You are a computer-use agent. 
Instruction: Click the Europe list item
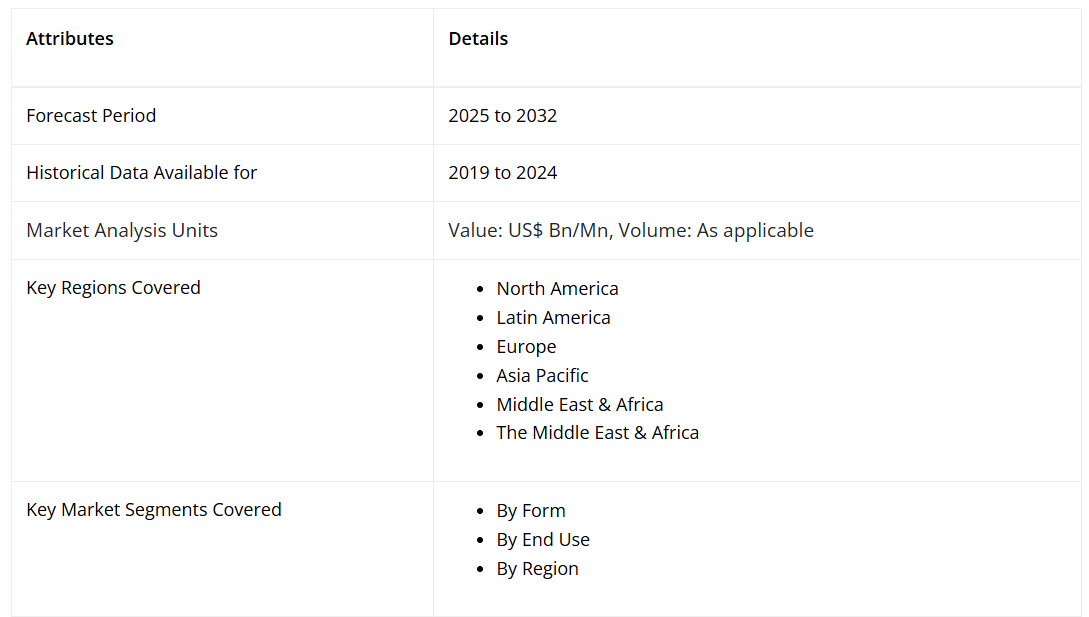526,347
